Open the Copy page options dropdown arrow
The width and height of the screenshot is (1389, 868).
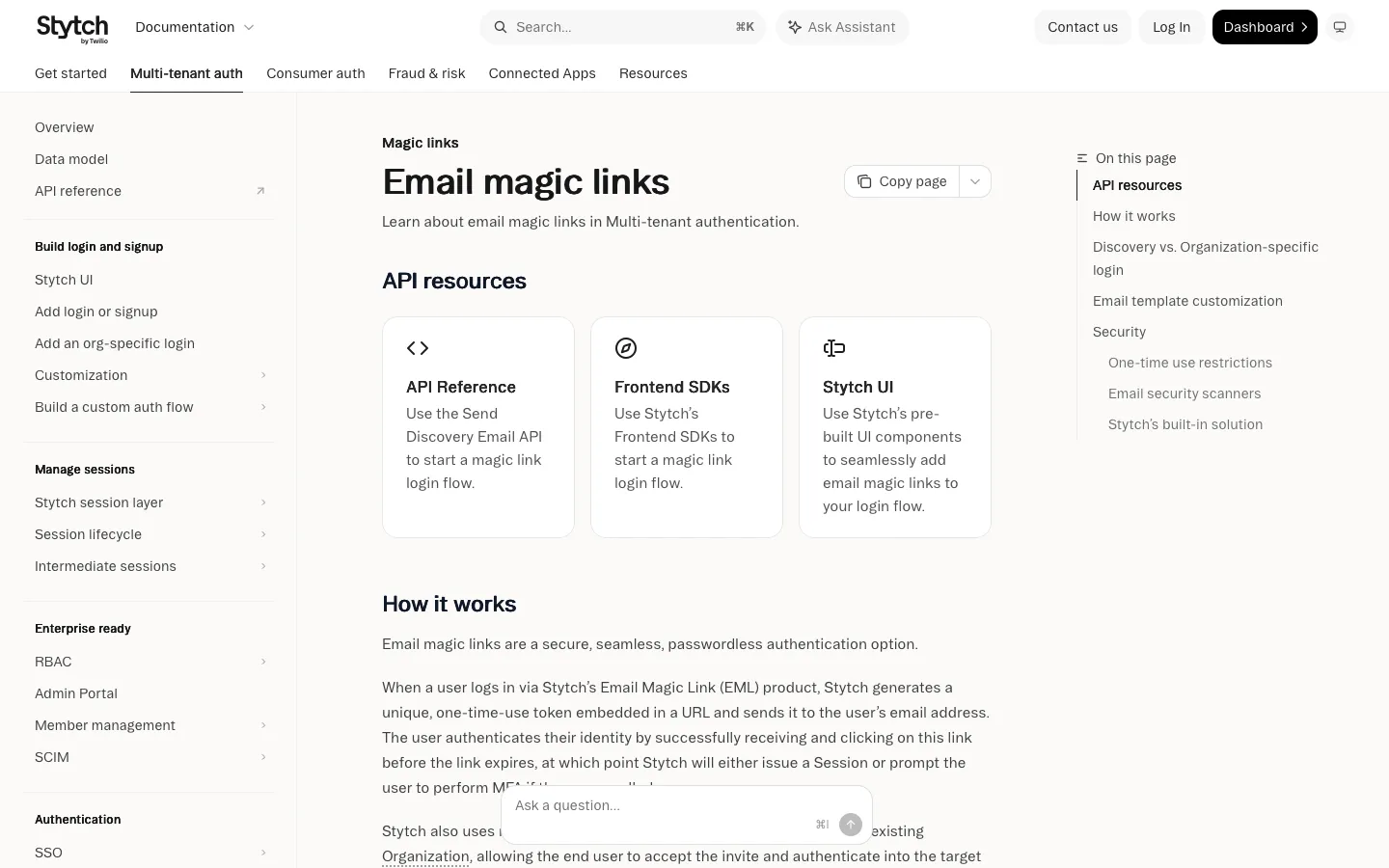(x=975, y=181)
